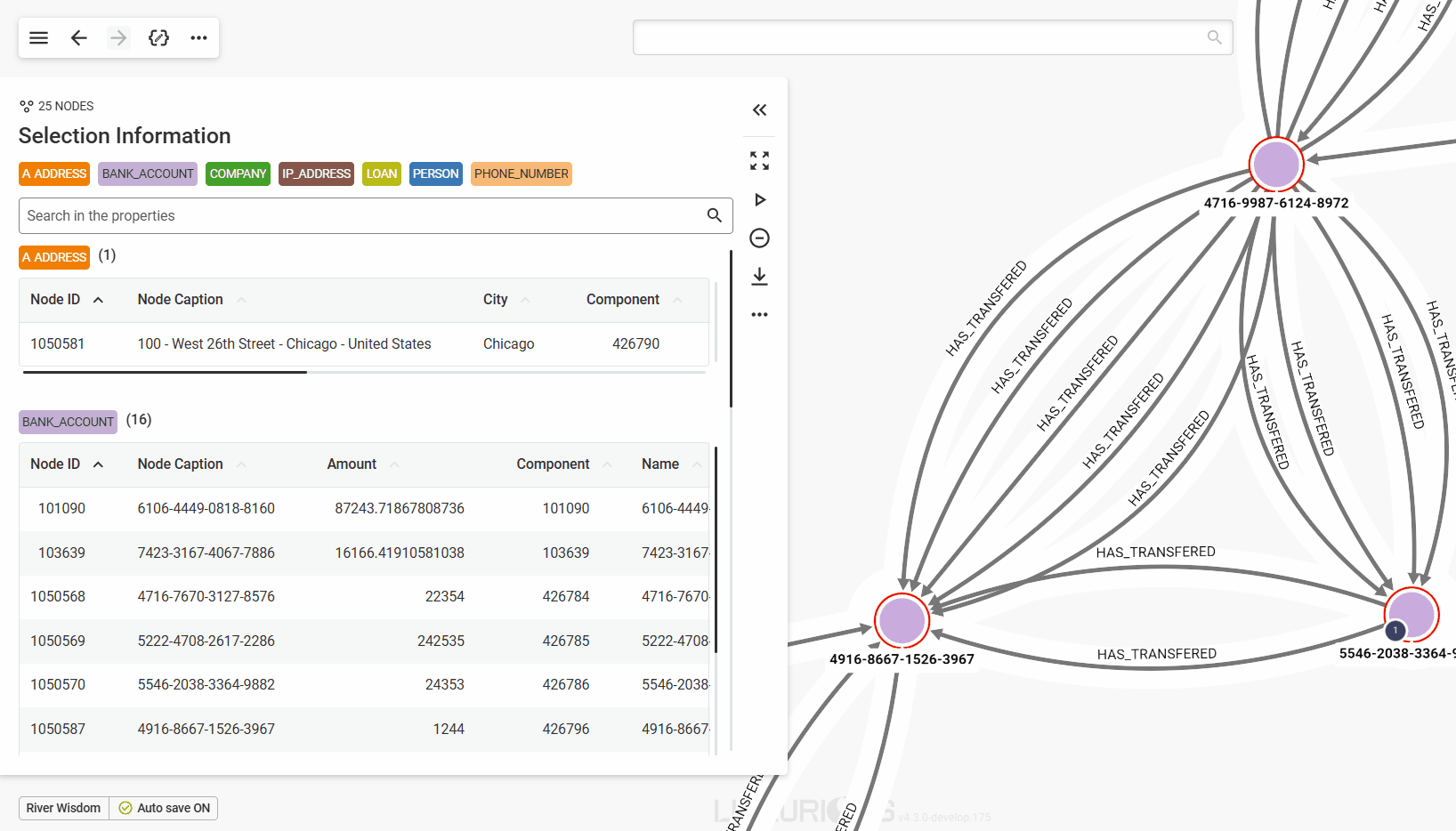Click the fullscreen expand panel icon
1456x831 pixels.
click(x=759, y=161)
